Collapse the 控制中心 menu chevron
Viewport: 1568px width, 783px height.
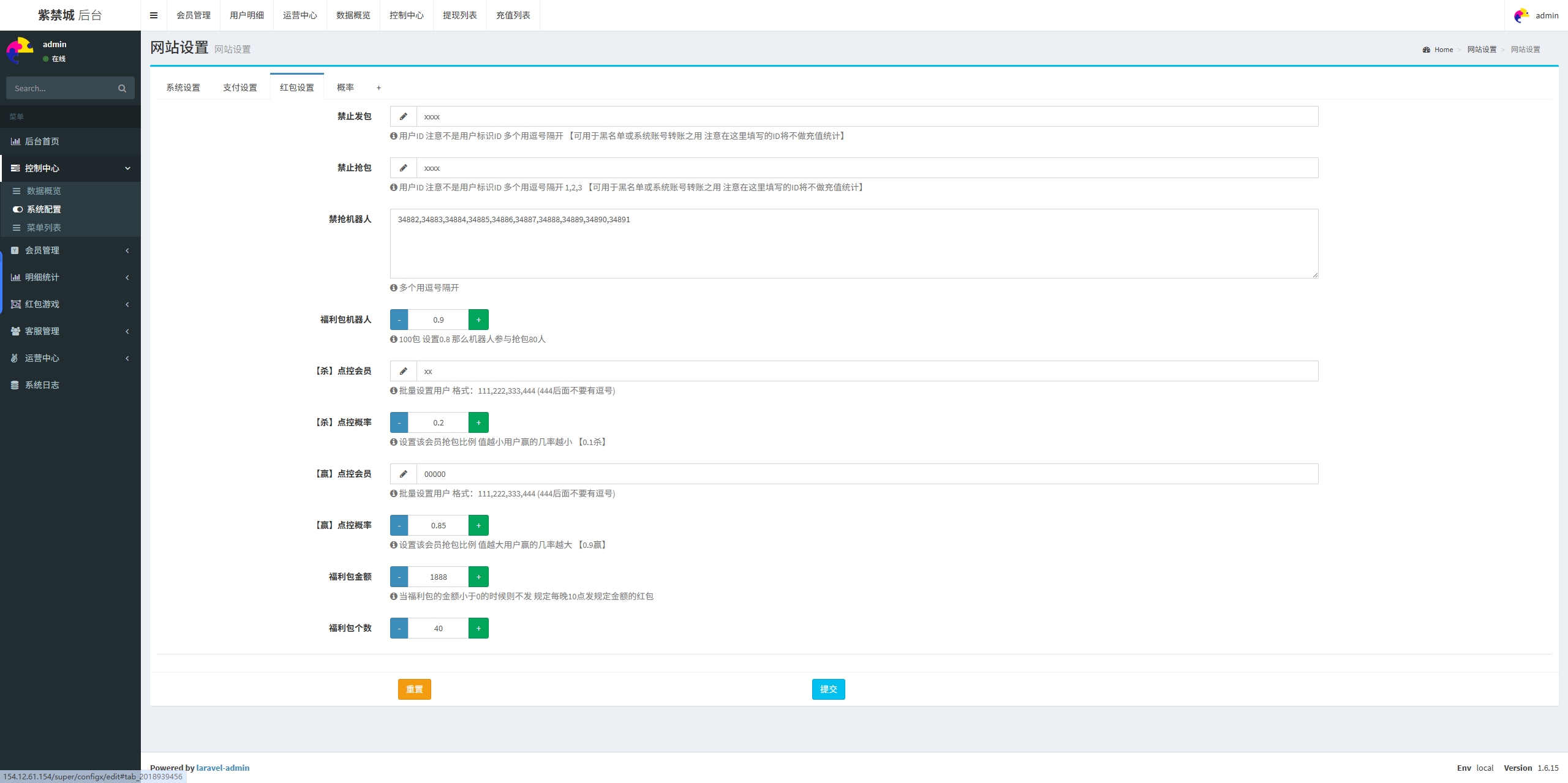(127, 168)
